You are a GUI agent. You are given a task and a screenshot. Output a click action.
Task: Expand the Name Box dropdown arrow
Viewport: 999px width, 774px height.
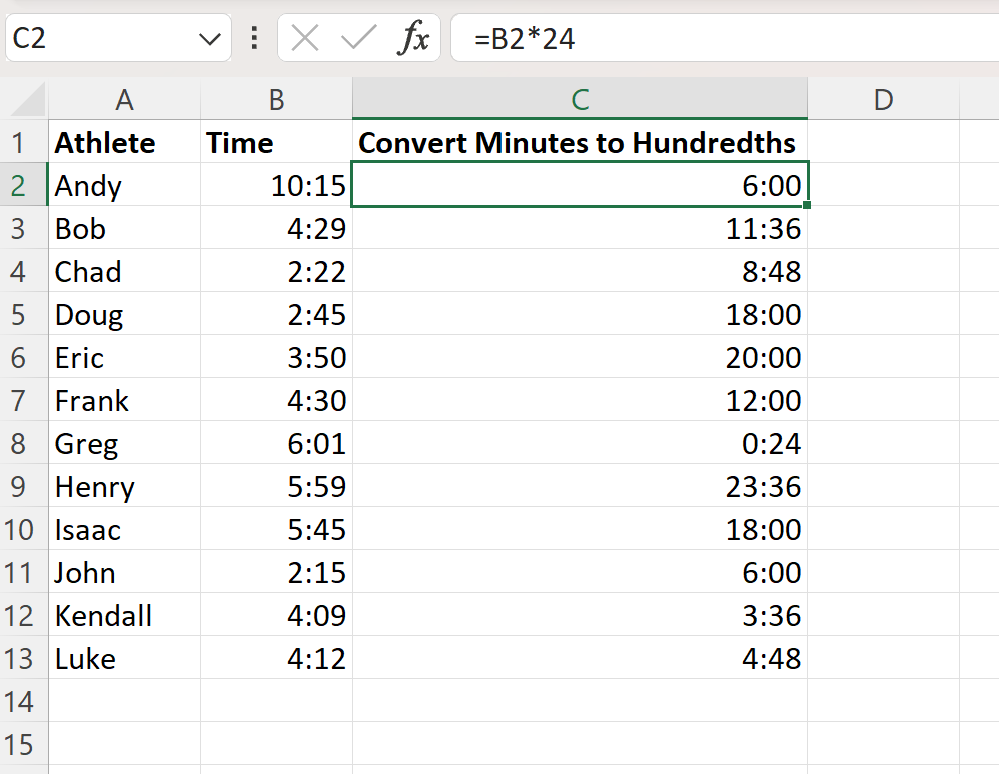[209, 39]
